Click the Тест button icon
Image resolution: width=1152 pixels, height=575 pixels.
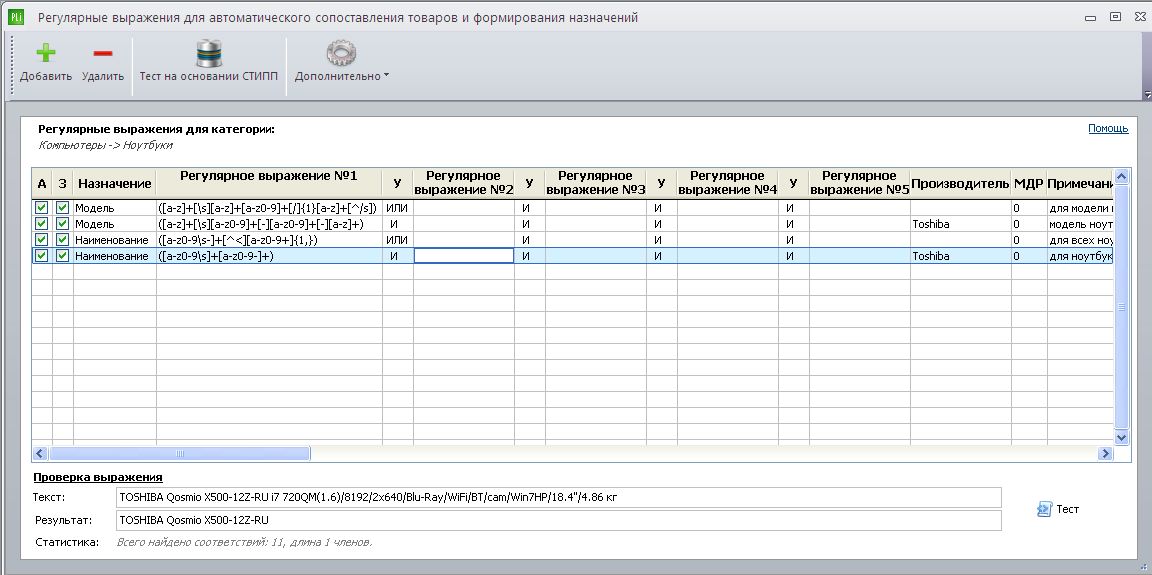click(1044, 509)
